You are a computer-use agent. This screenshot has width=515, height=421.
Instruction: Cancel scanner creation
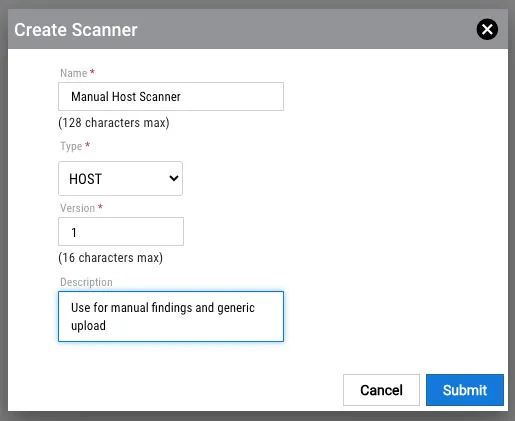381,390
